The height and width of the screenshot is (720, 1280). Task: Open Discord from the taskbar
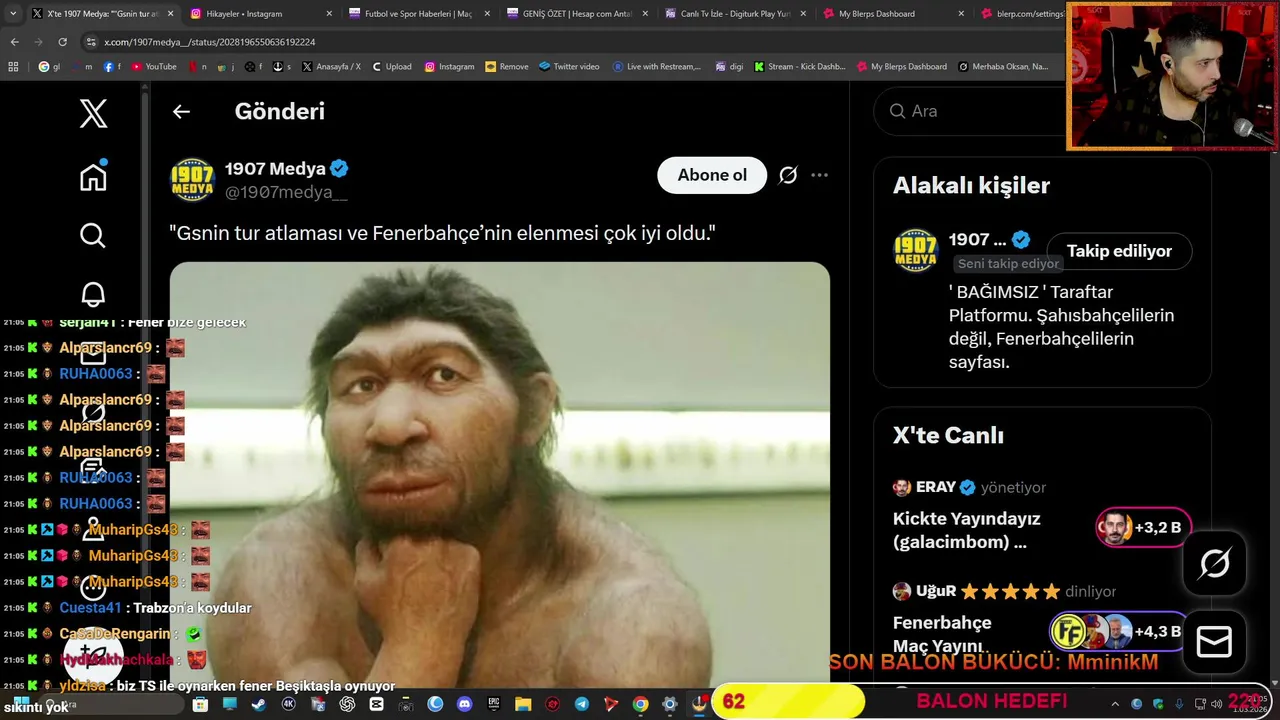464,704
